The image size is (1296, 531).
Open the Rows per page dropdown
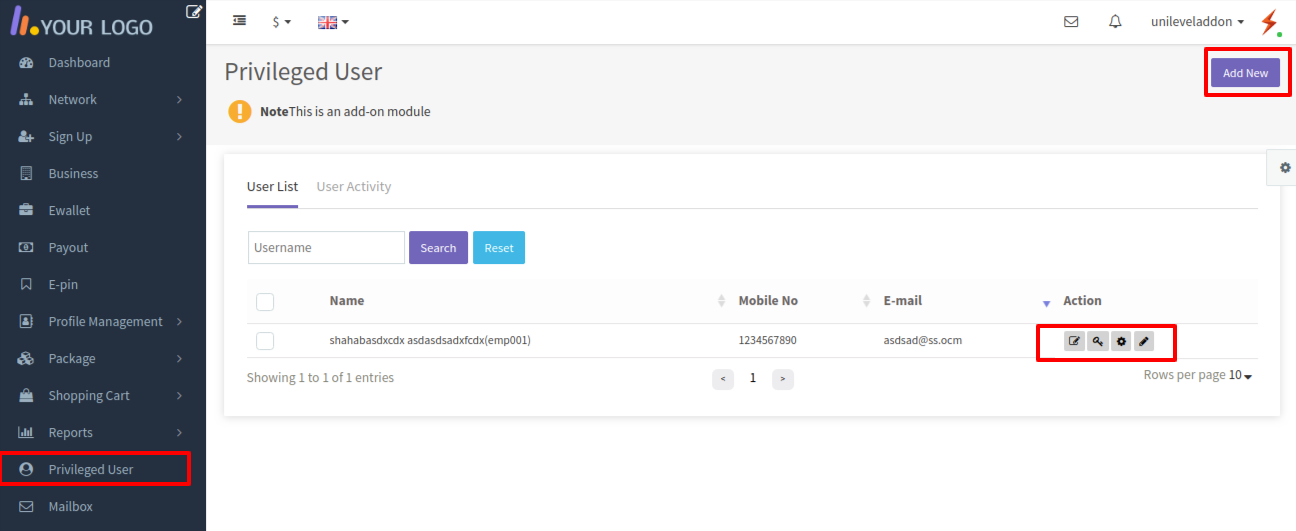click(x=1240, y=375)
